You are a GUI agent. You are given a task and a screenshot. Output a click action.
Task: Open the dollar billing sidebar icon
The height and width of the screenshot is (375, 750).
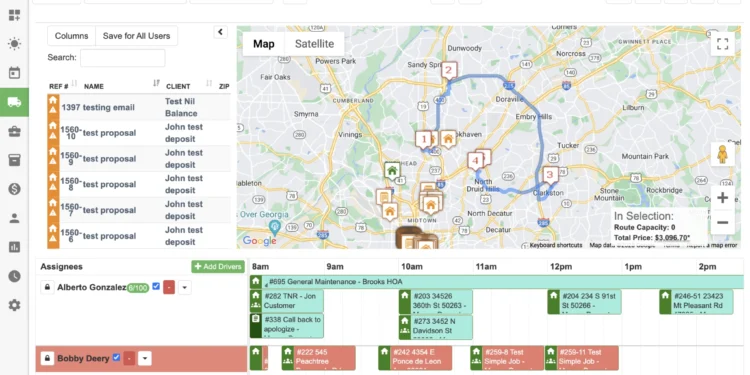click(x=14, y=189)
